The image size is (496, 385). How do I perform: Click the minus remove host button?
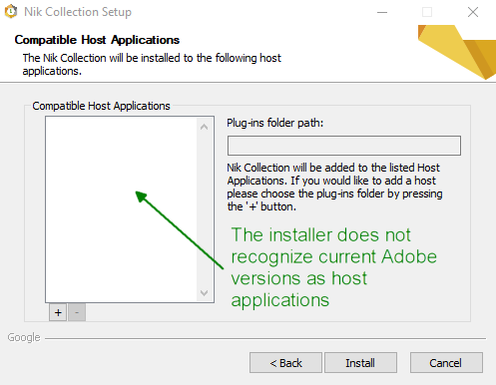[x=77, y=312]
